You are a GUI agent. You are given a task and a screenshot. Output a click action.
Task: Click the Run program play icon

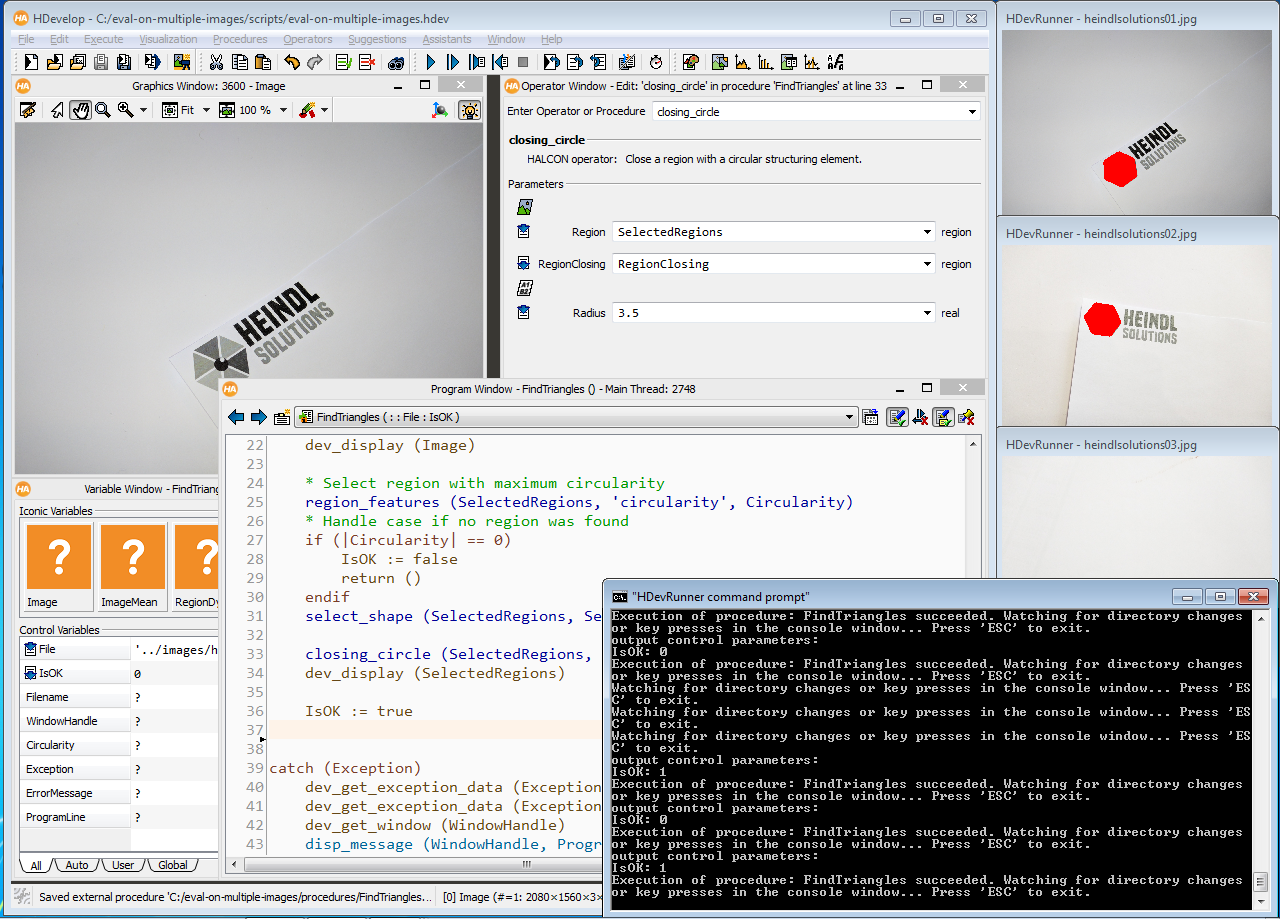pyautogui.click(x=431, y=62)
